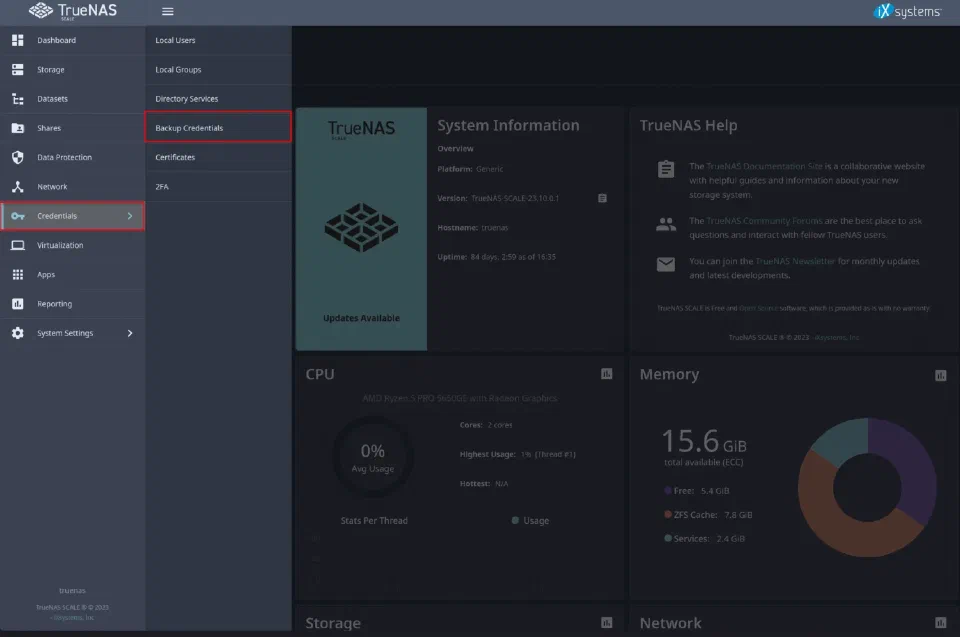
Task: Click the 'Platform: Generic' entry
Action: click(470, 169)
